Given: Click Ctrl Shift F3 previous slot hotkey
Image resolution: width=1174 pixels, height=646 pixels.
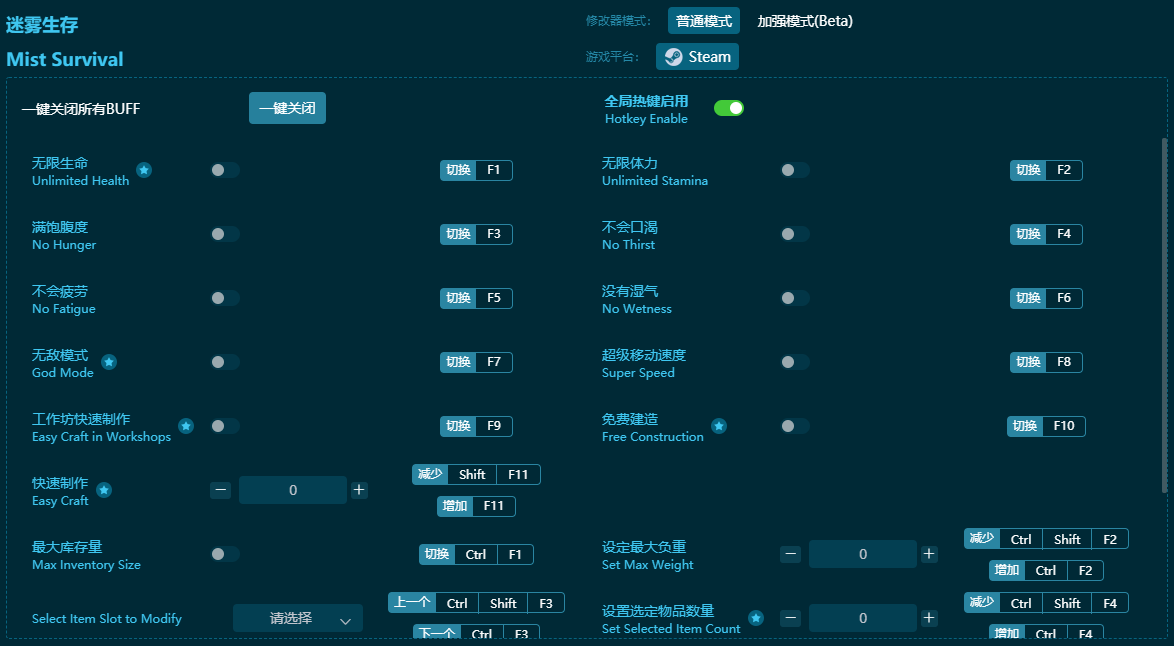Looking at the screenshot, I should point(476,603).
